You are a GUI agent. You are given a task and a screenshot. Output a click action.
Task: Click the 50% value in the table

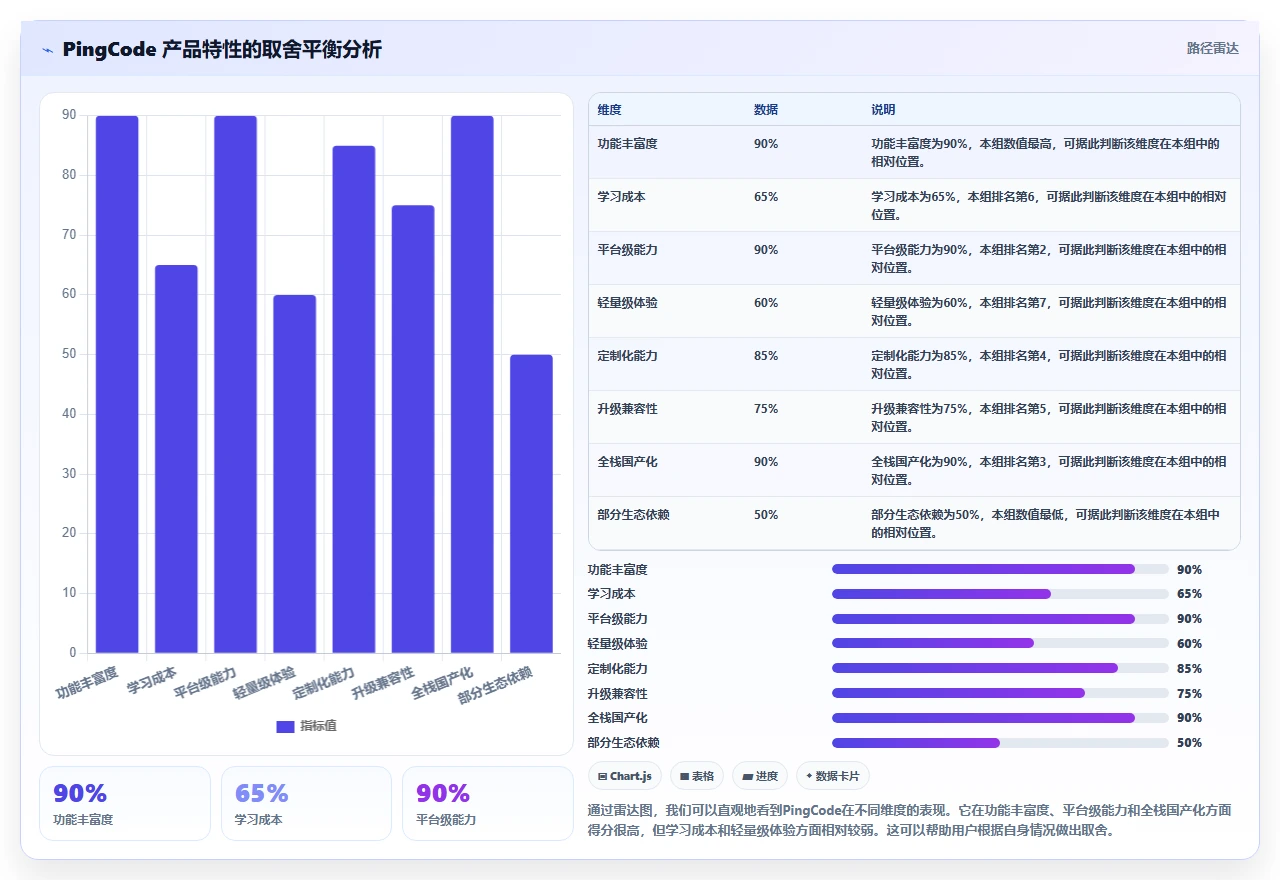766,515
